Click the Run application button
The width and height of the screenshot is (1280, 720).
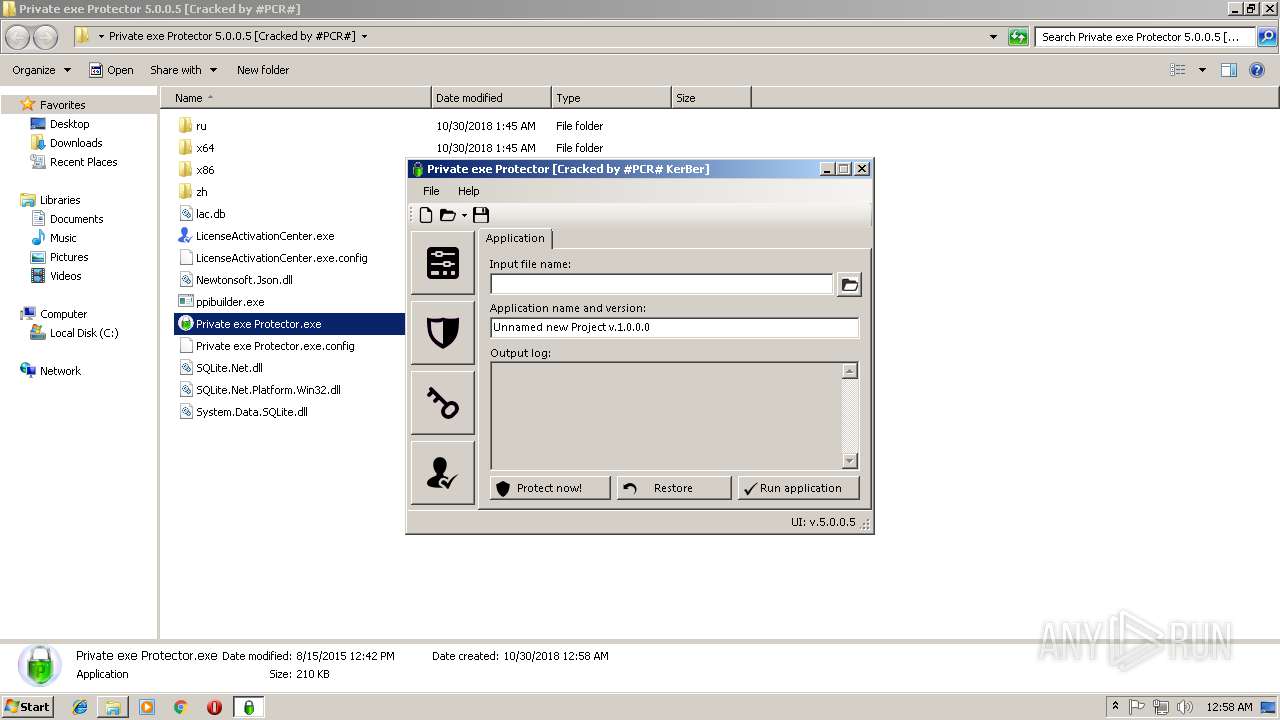coord(798,488)
